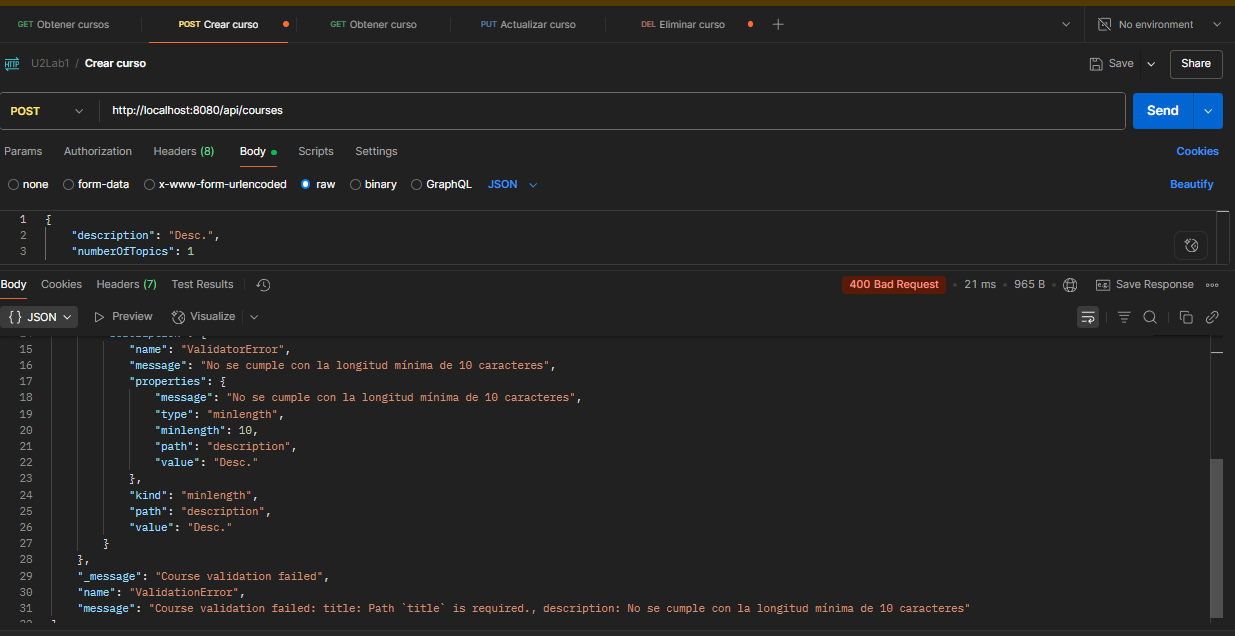Click the filter response icon
Image resolution: width=1235 pixels, height=636 pixels.
pyautogui.click(x=1124, y=317)
